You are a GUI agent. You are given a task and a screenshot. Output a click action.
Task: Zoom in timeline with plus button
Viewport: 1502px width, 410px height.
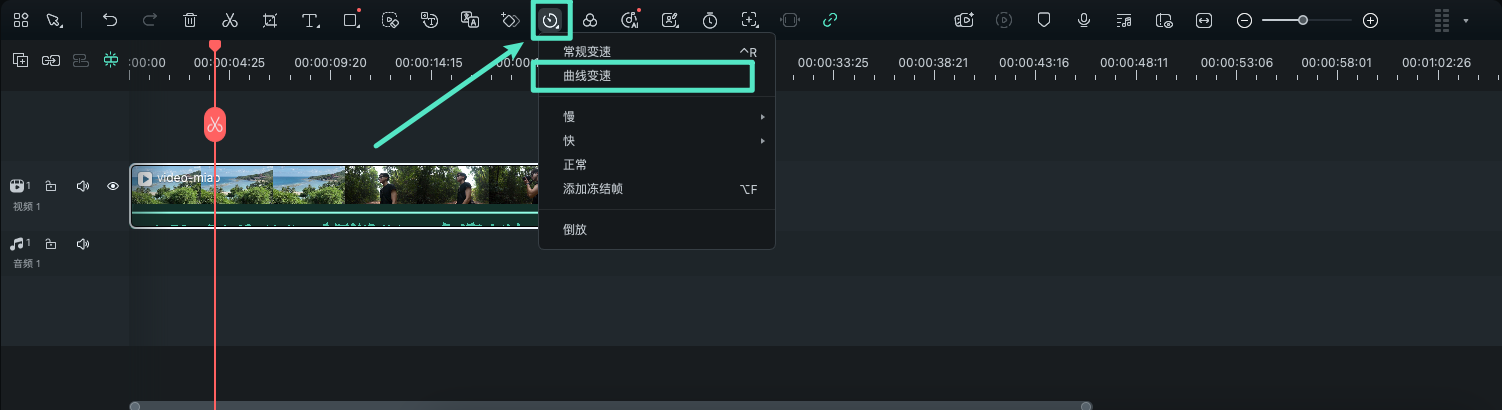click(1371, 20)
